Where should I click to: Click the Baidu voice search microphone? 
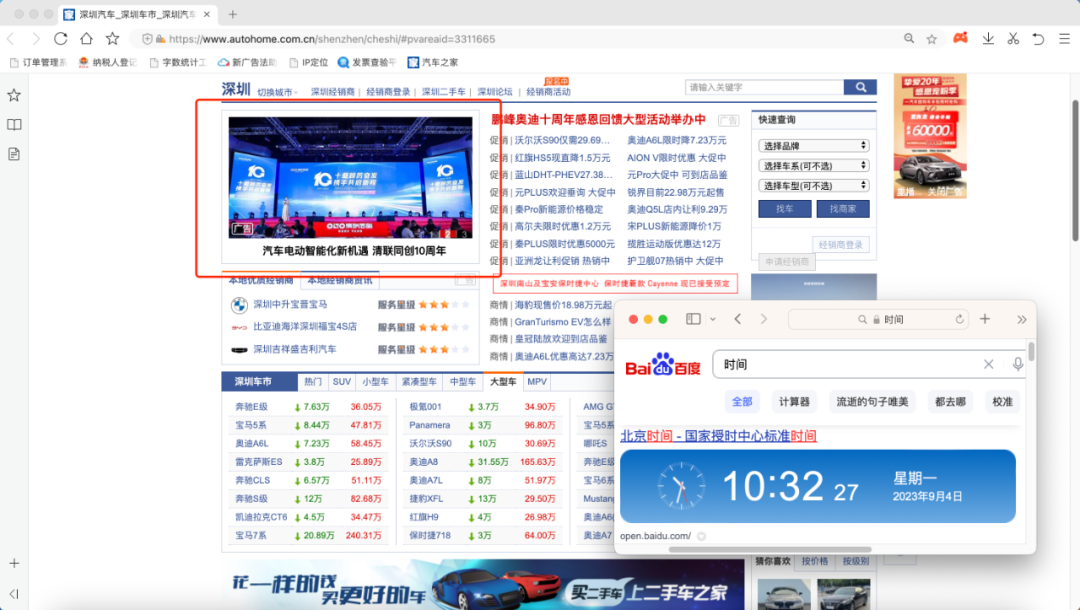tap(1017, 364)
